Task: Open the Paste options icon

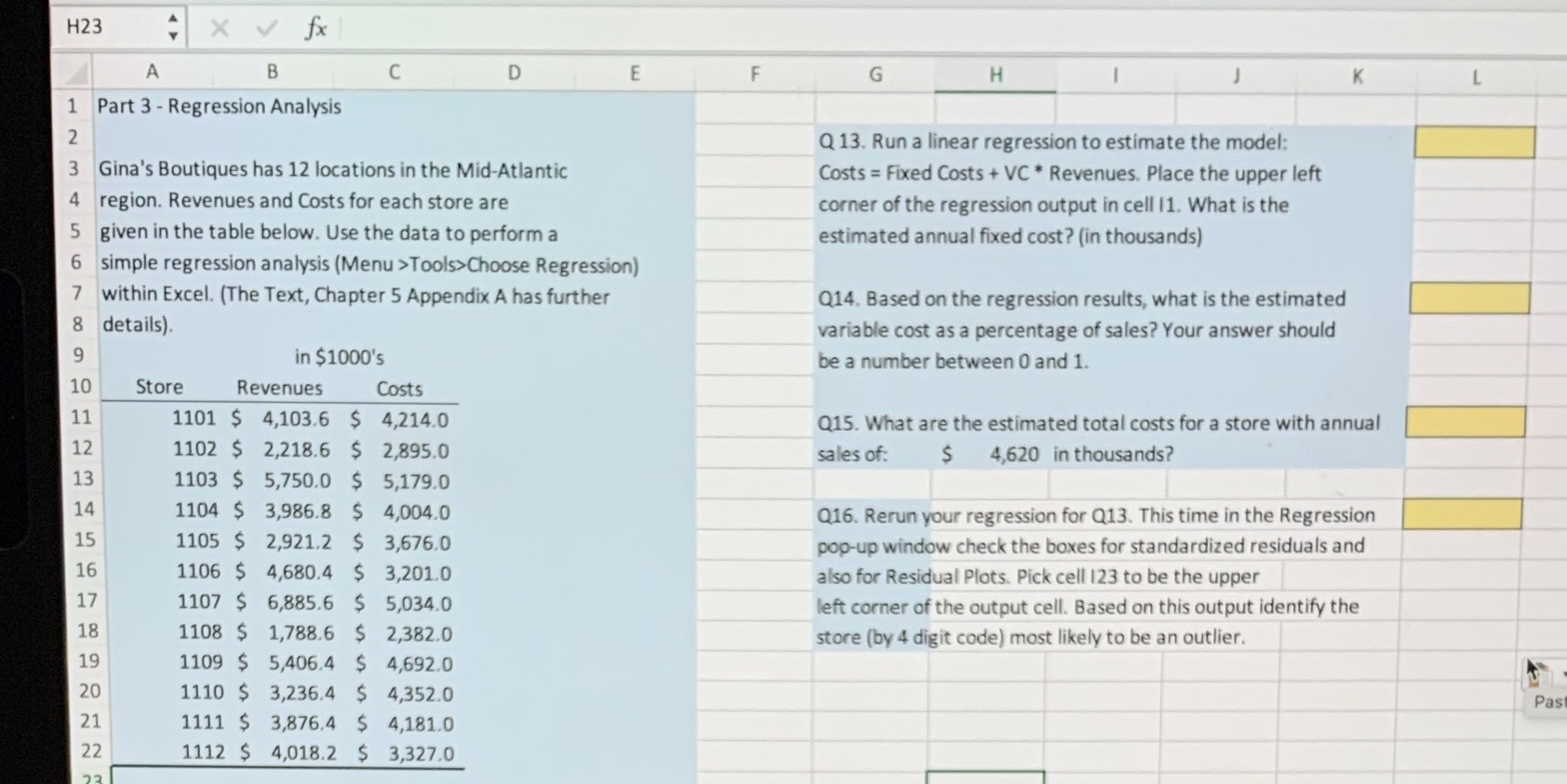Action: coord(1540,675)
